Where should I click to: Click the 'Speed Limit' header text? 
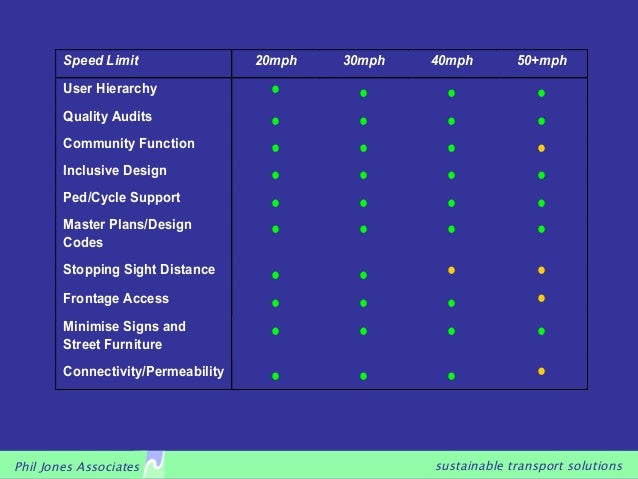point(101,61)
